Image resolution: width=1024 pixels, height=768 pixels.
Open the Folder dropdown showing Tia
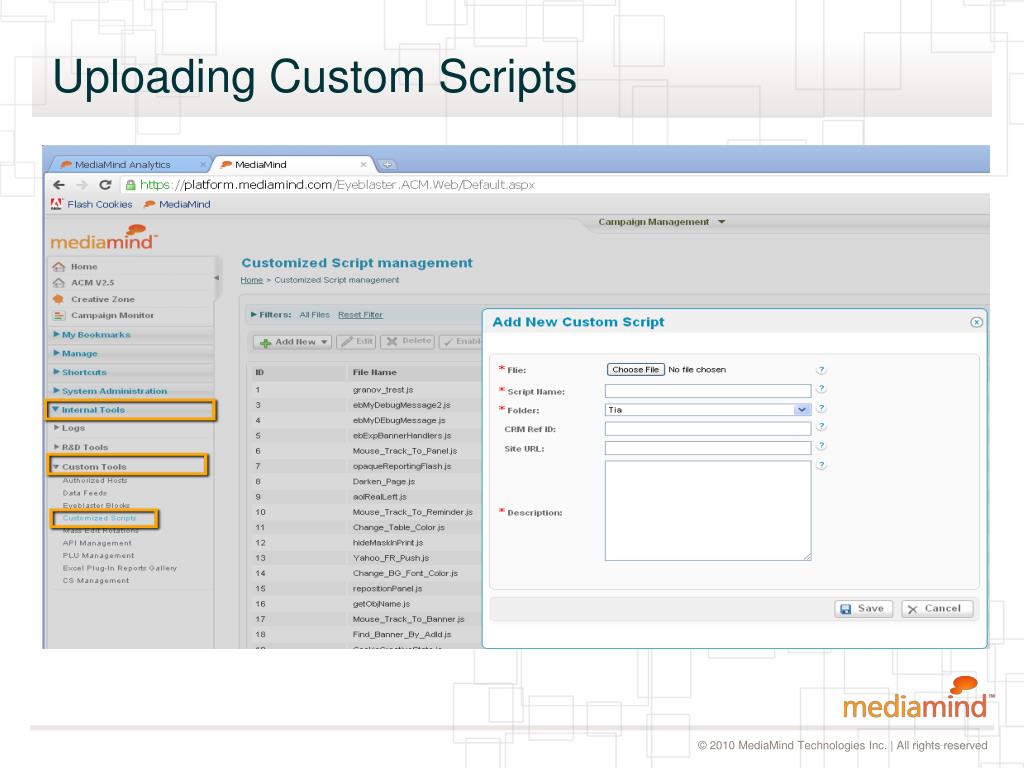(708, 410)
